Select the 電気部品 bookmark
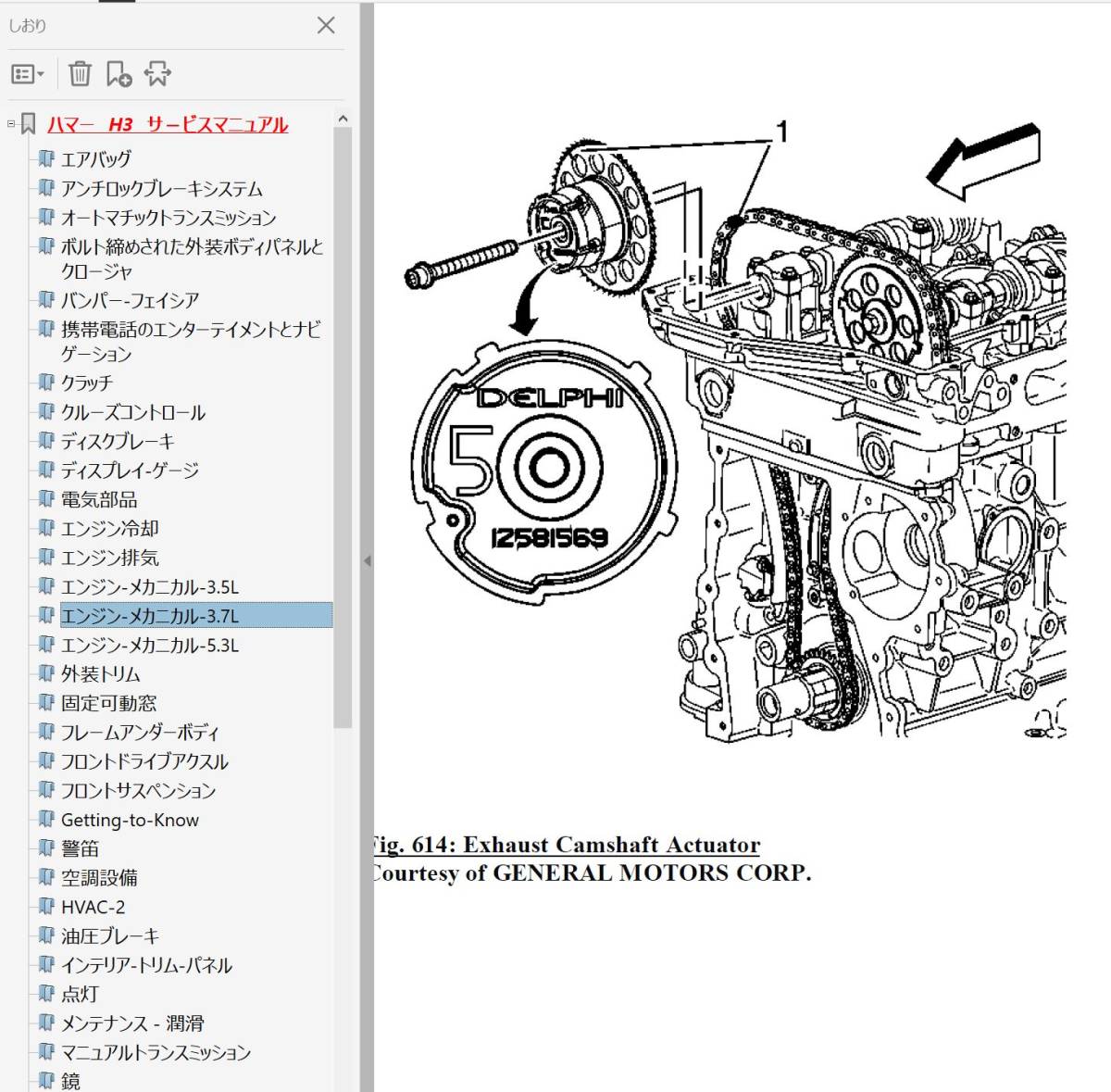This screenshot has width=1111, height=1092. click(99, 499)
